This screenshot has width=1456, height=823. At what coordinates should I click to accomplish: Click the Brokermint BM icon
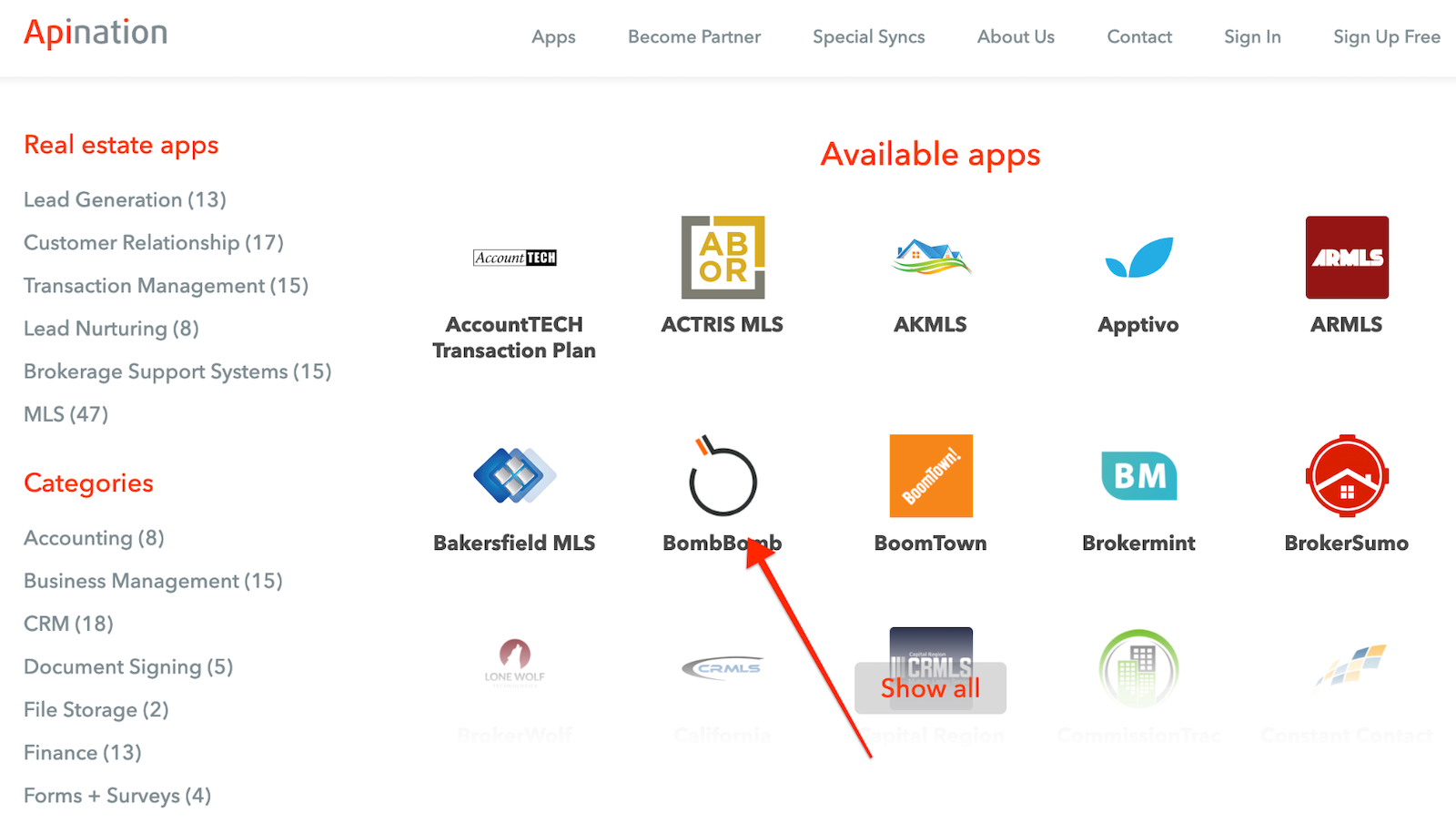coord(1138,476)
